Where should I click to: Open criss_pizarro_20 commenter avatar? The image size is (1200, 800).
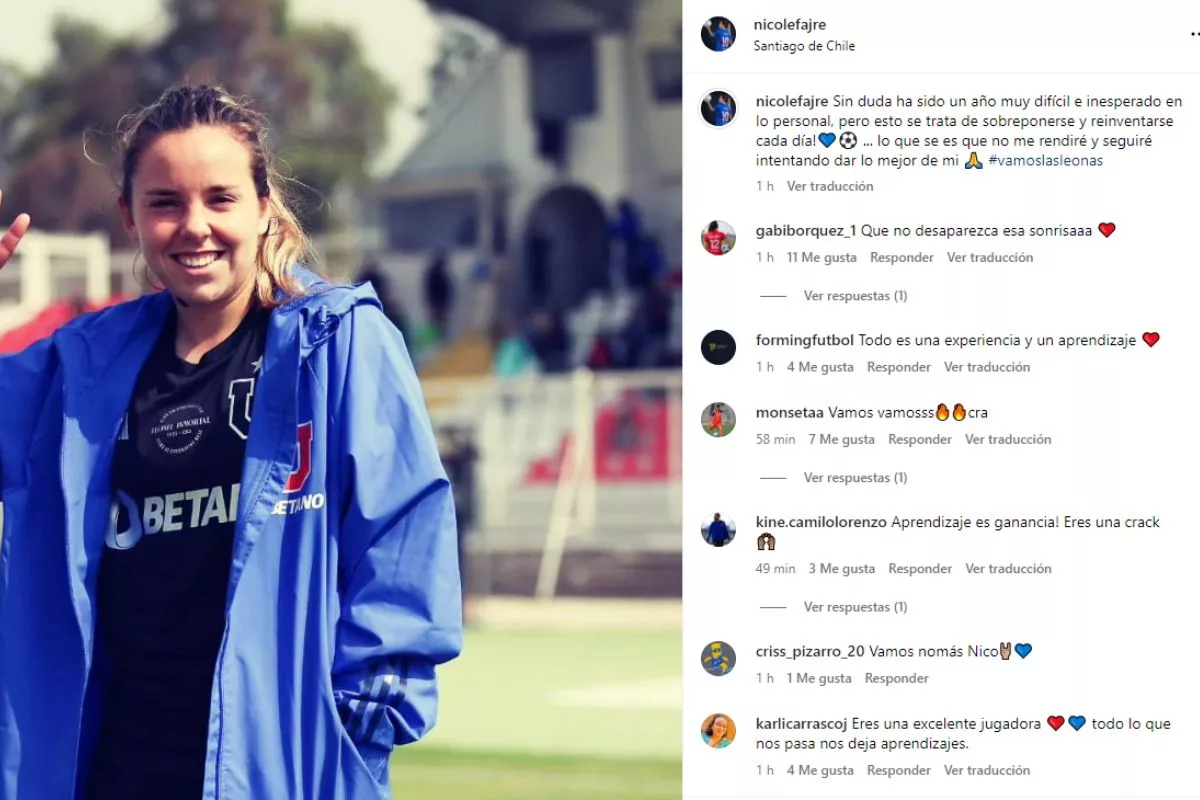(x=718, y=658)
